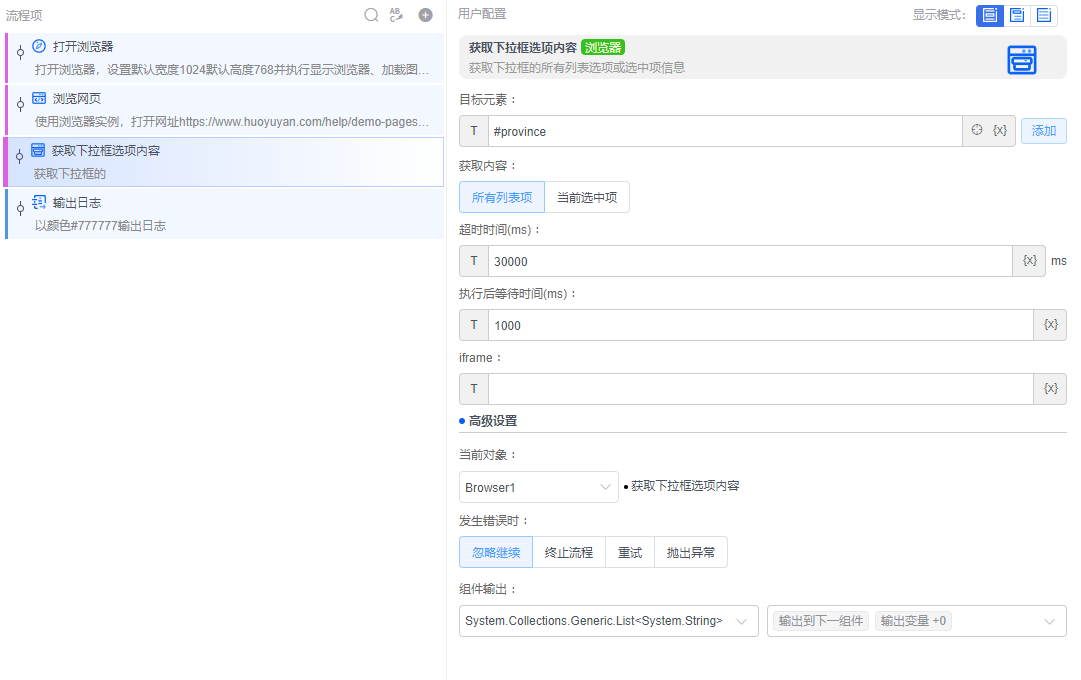The image size is (1081, 680).
Task: Click the AB batch-rename icon in flow header
Action: (x=395, y=14)
